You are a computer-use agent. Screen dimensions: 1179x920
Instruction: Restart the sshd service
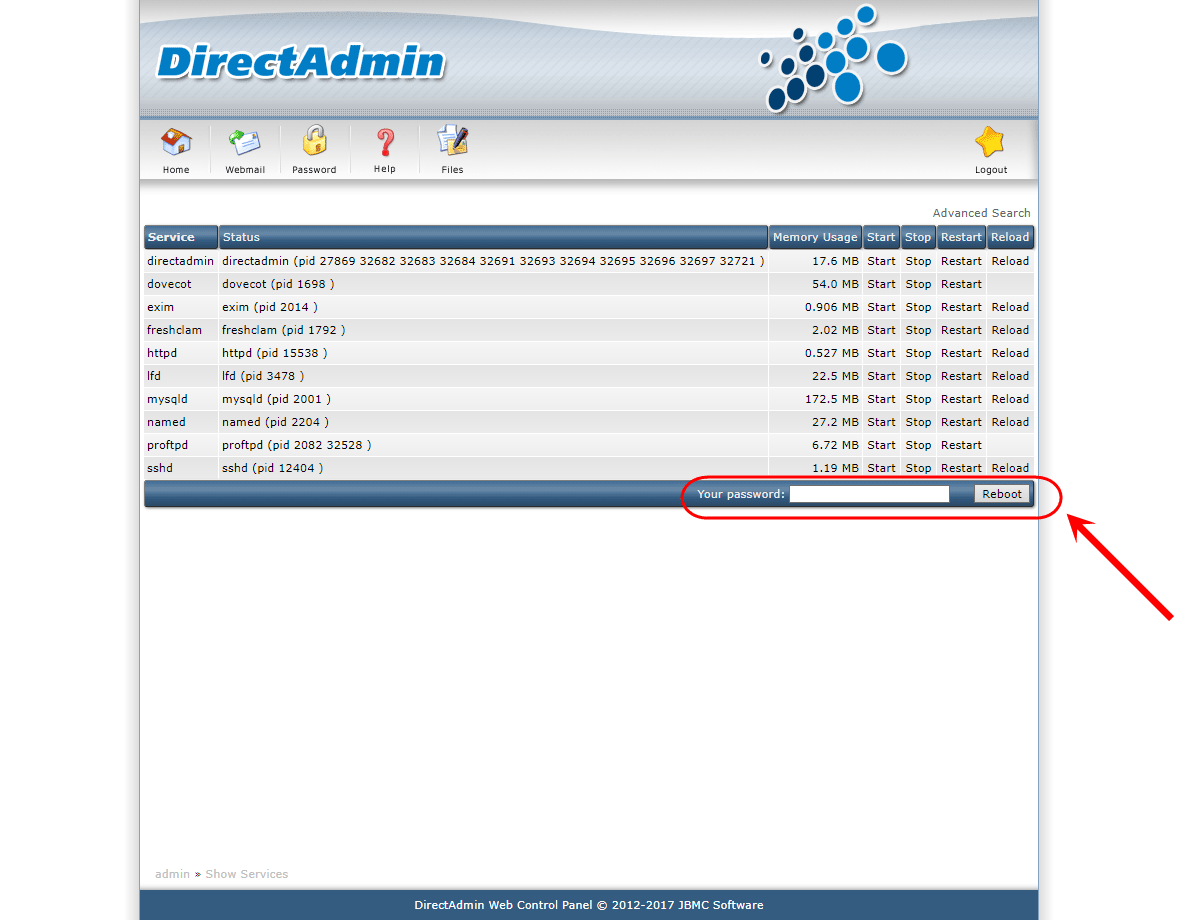point(961,468)
